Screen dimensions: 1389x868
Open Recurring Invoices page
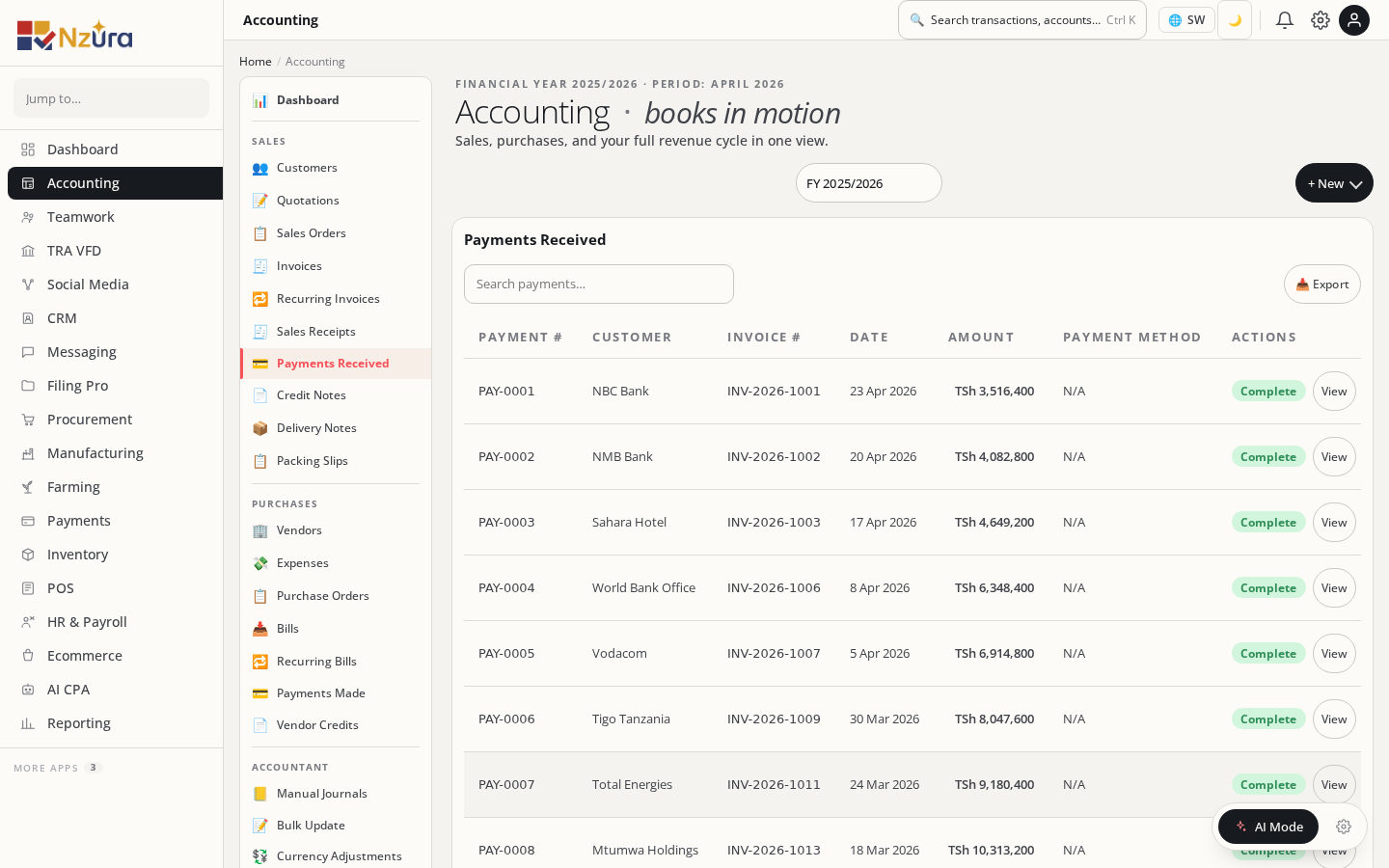tap(336, 299)
